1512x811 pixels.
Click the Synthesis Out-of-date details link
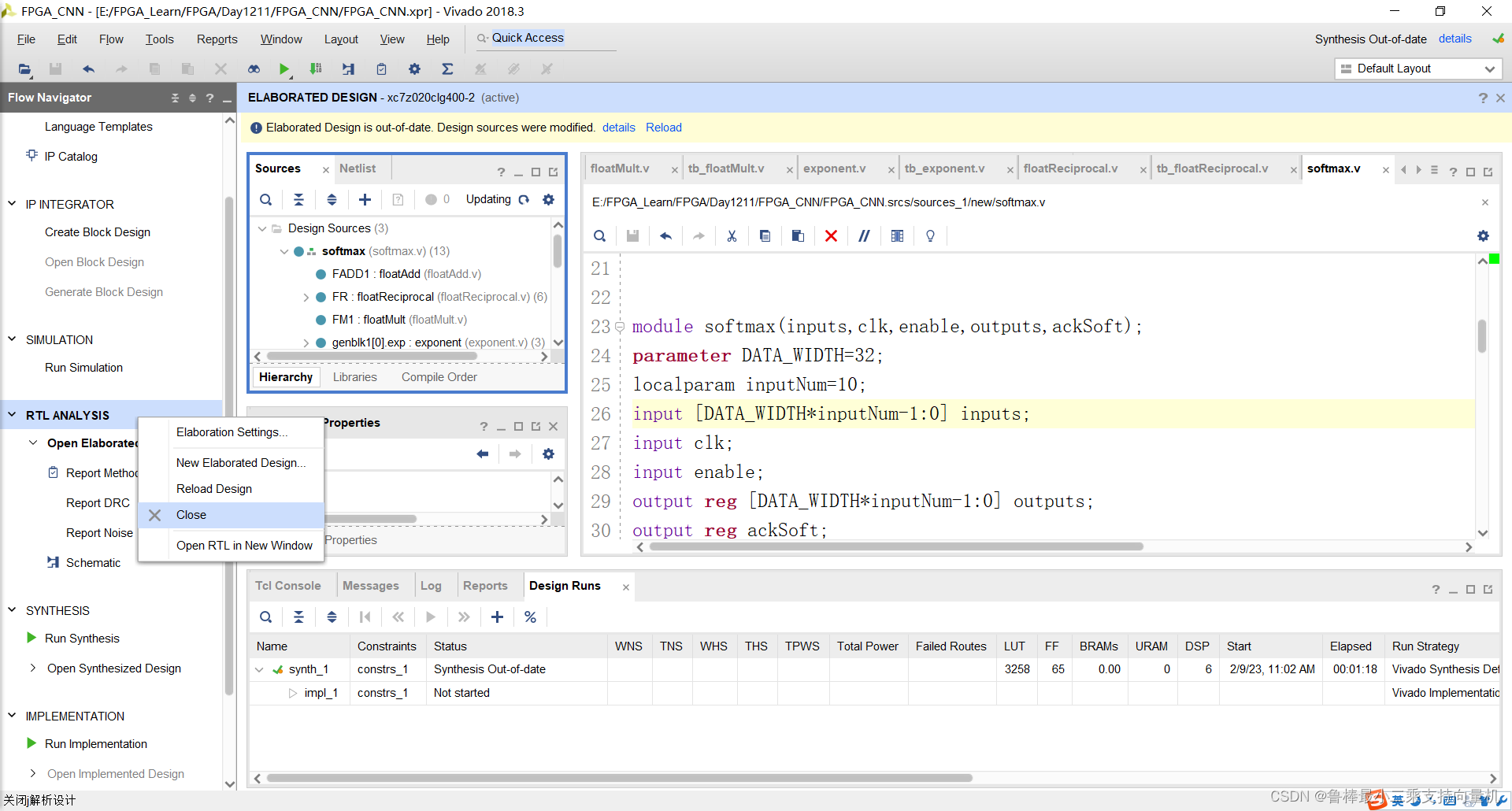(1455, 39)
